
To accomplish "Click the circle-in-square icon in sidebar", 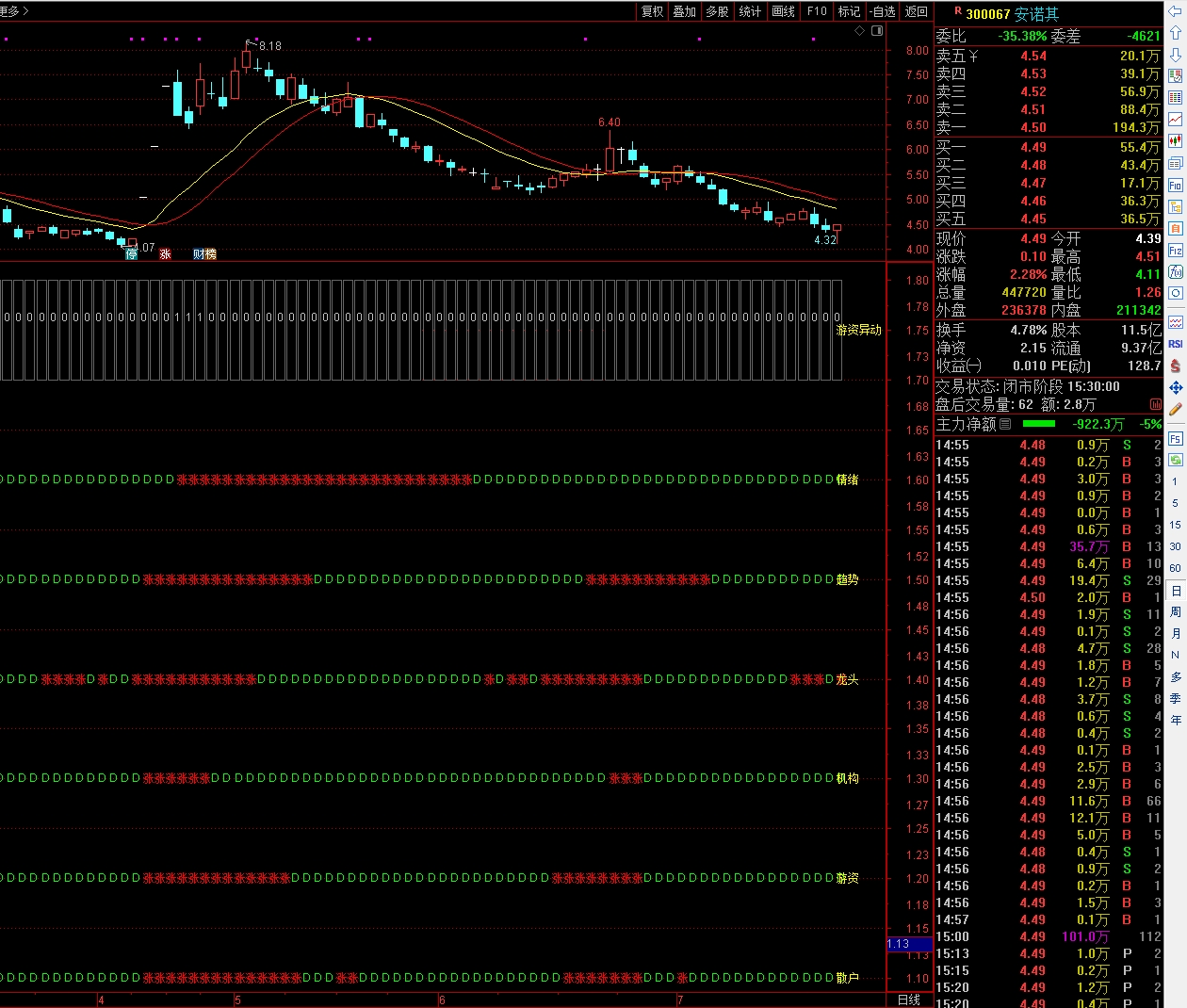I will tap(1175, 293).
